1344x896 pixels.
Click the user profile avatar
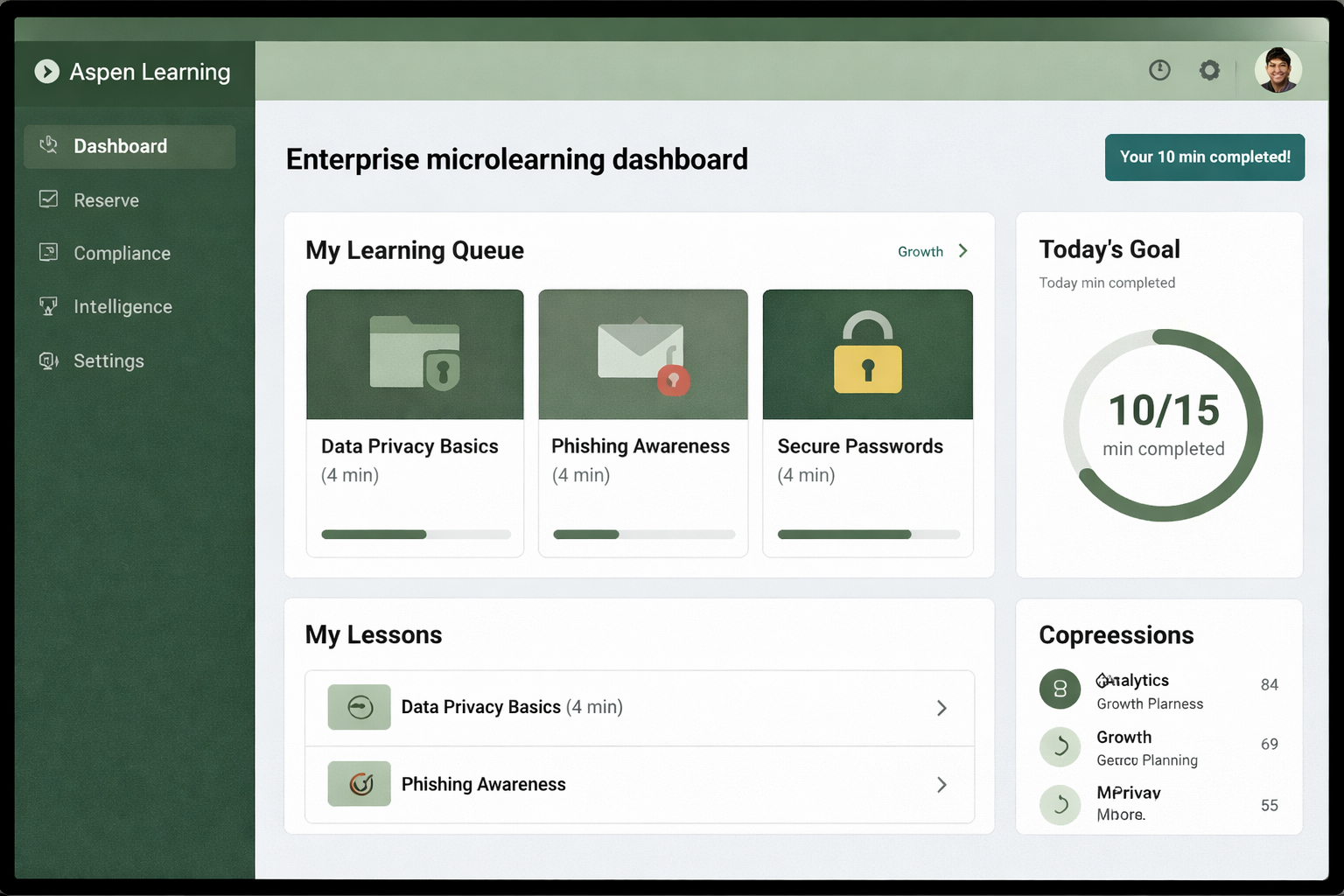point(1277,70)
